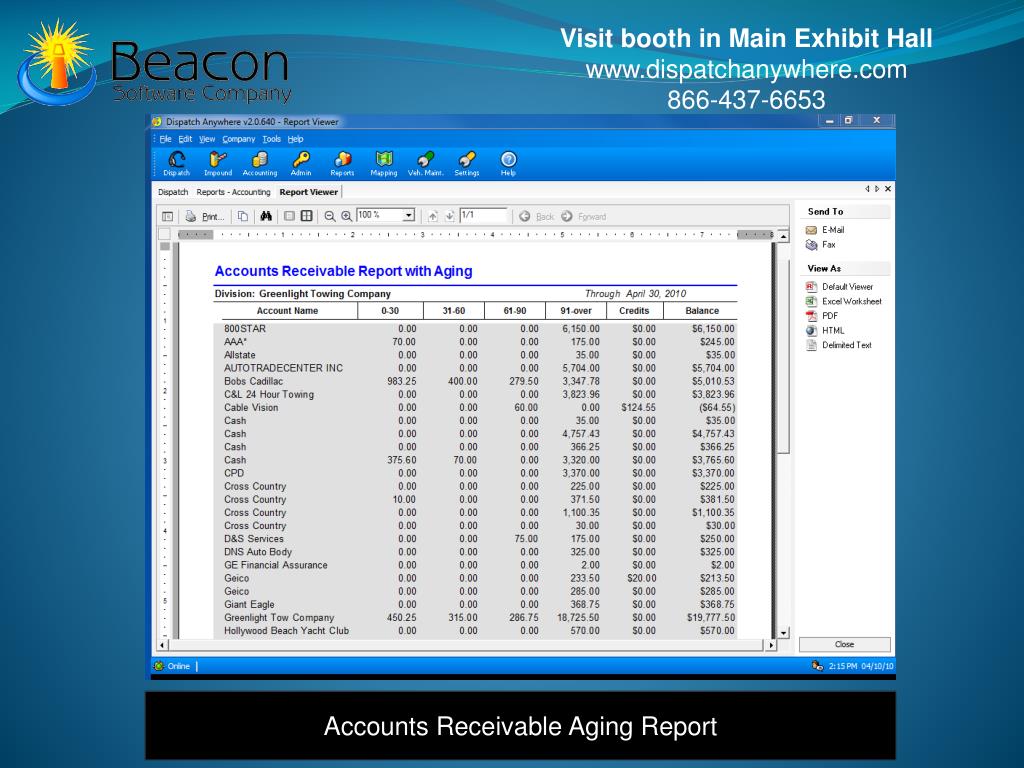Toggle the table of contents pane icon
The image size is (1024, 768).
[168, 216]
